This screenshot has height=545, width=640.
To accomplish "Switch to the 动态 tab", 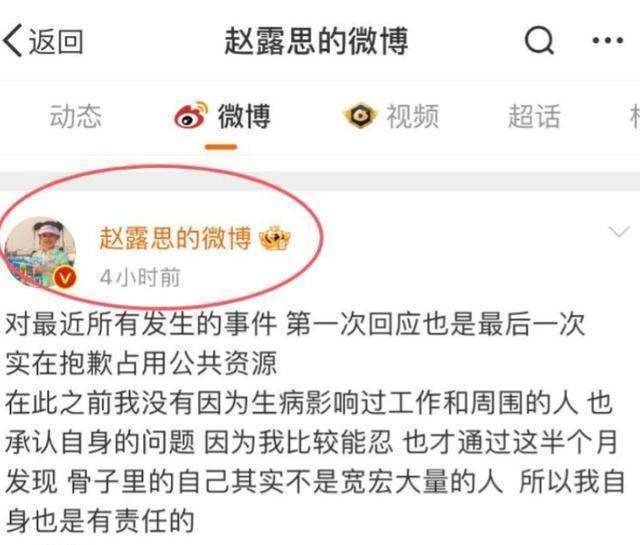I will point(75,116).
